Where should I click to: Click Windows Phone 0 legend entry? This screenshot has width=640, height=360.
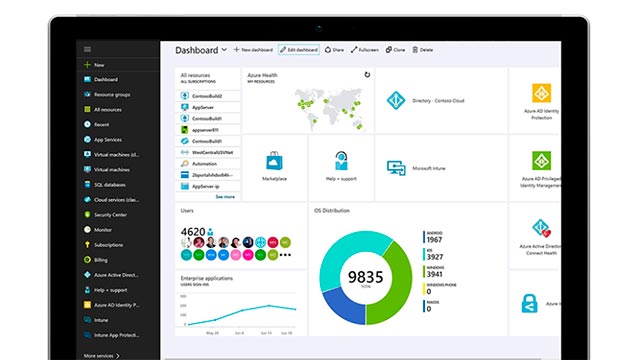tap(440, 289)
